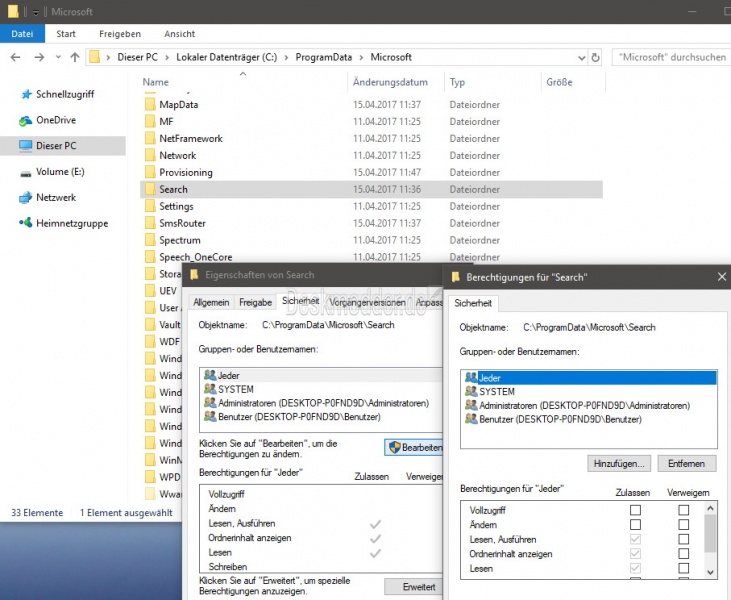Sort by Name column header
Image resolution: width=731 pixels, height=600 pixels.
156,83
